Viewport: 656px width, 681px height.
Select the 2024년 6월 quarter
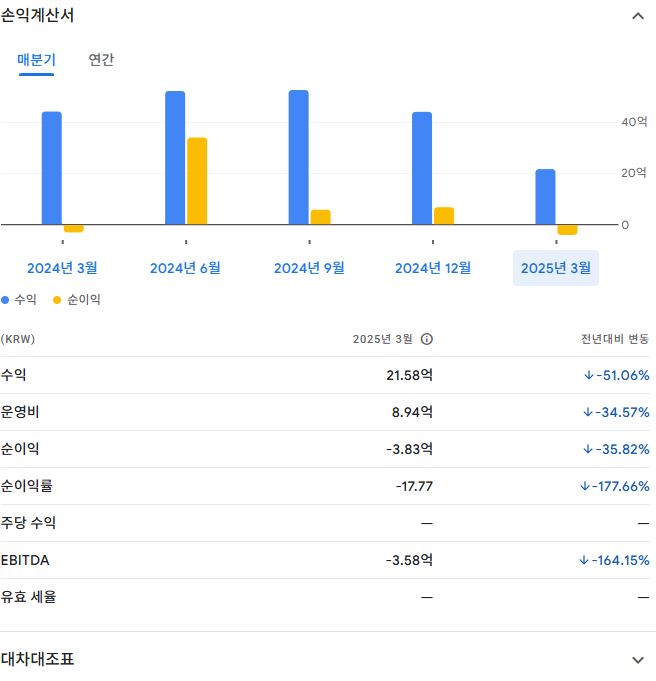coord(186,268)
